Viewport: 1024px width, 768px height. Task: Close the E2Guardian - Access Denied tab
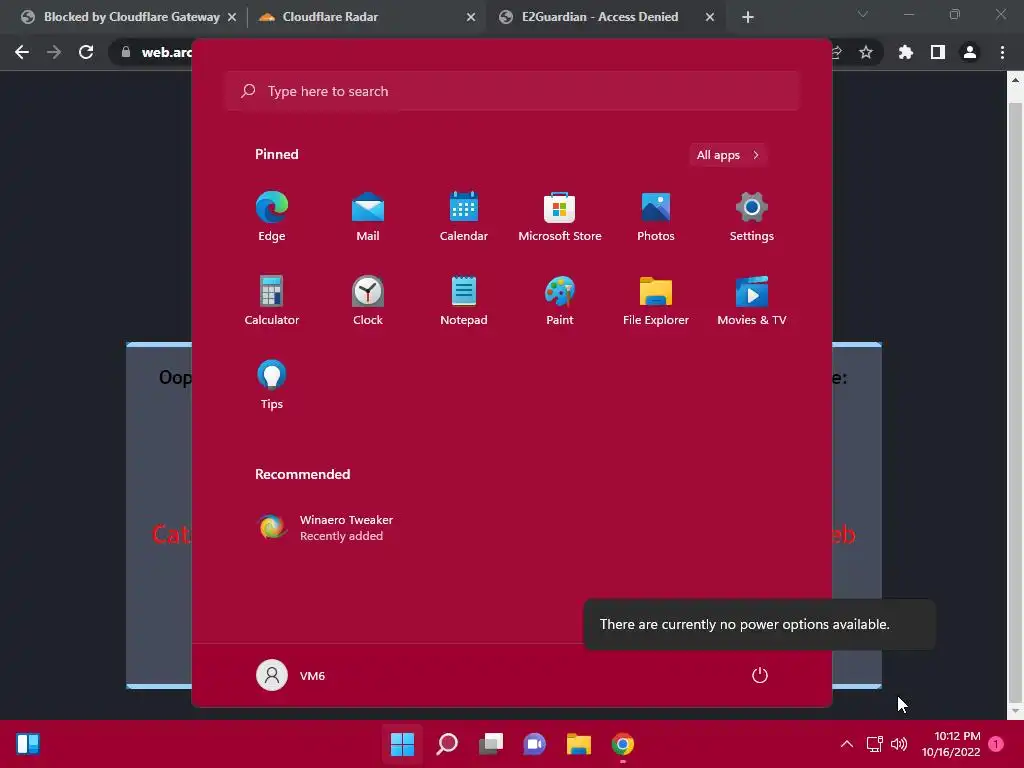(x=710, y=17)
